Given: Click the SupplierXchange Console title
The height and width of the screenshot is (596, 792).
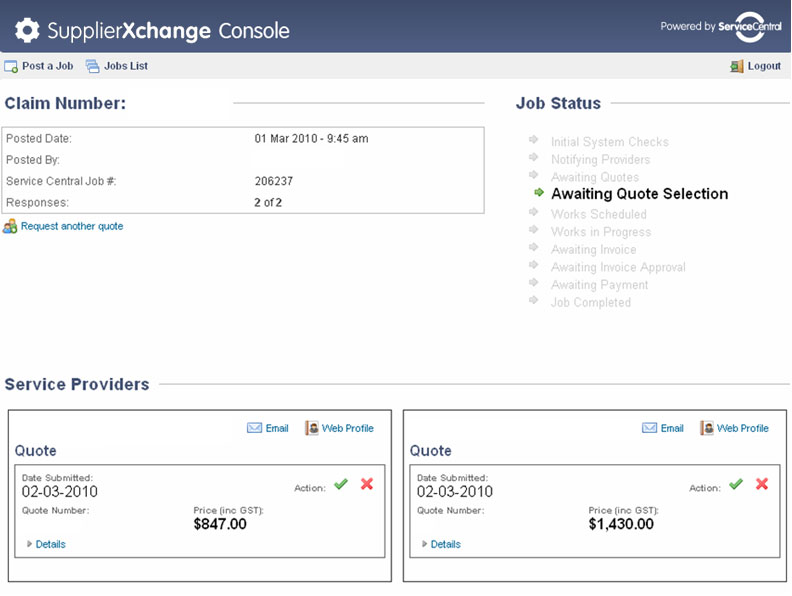Looking at the screenshot, I should (x=168, y=31).
